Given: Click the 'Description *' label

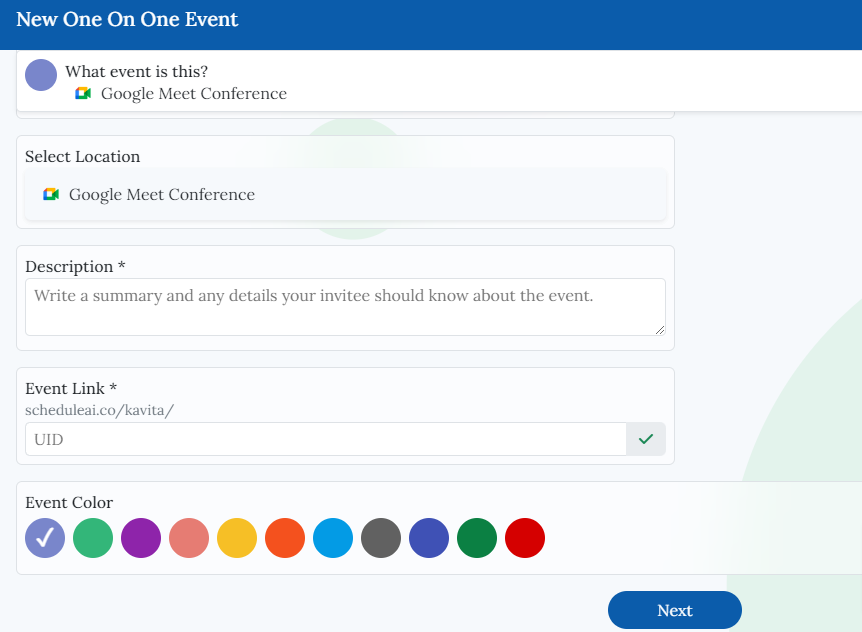Looking at the screenshot, I should (x=75, y=267).
